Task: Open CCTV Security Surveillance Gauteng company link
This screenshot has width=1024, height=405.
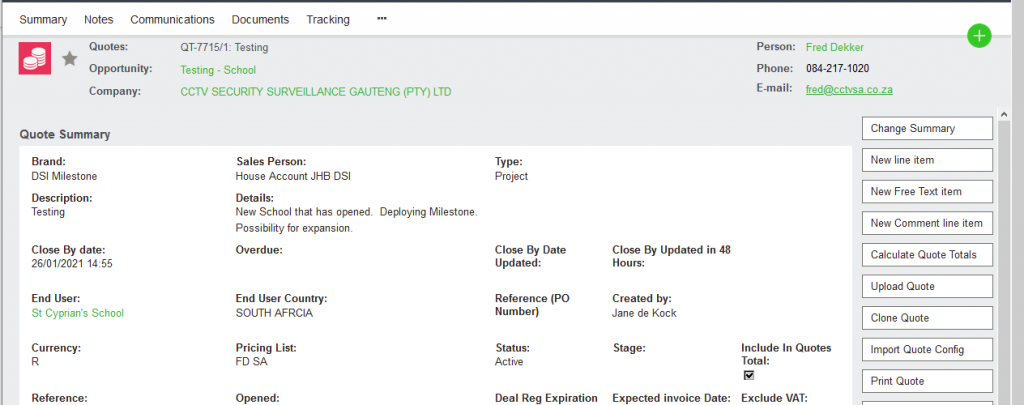Action: (x=315, y=92)
